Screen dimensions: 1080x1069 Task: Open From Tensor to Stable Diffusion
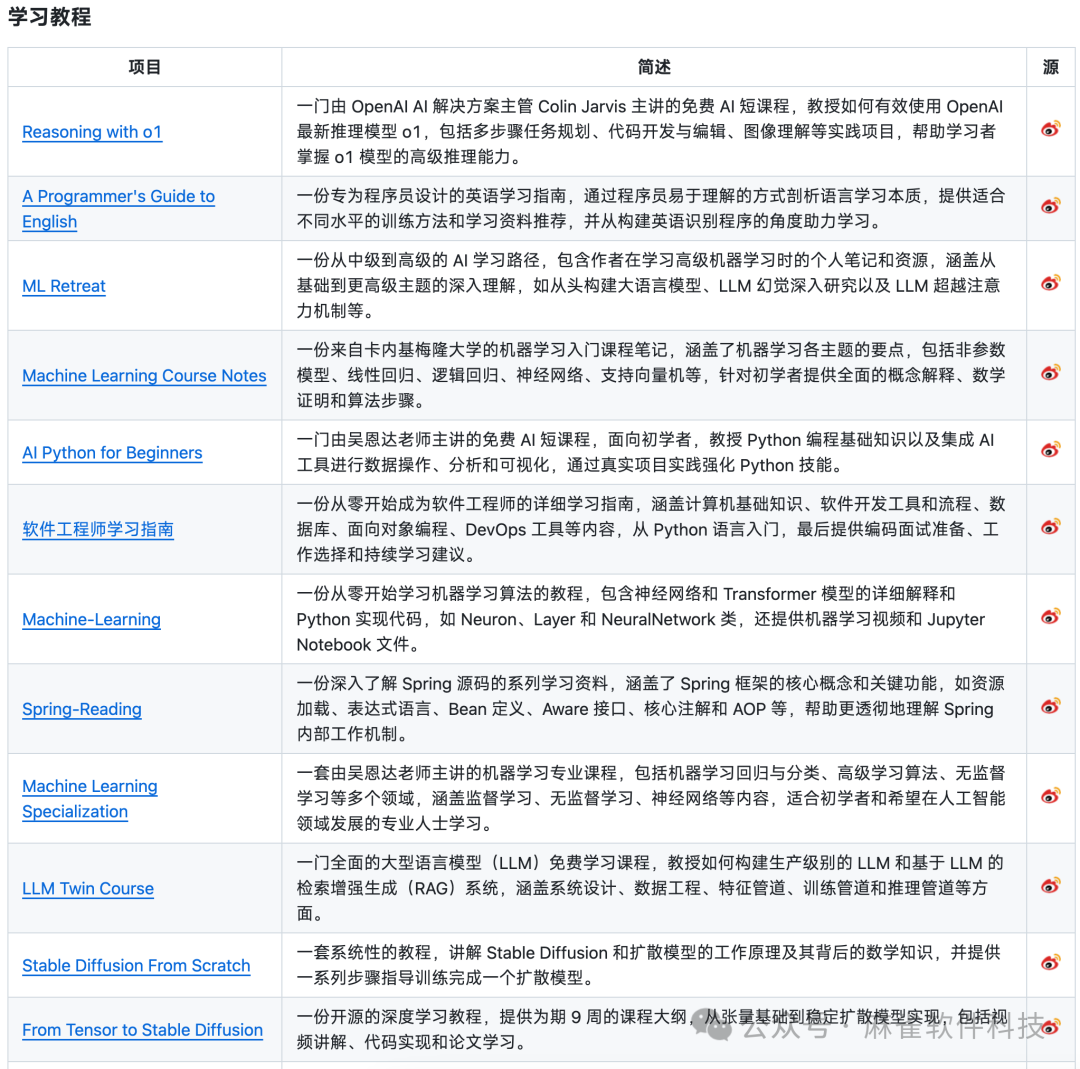142,1030
